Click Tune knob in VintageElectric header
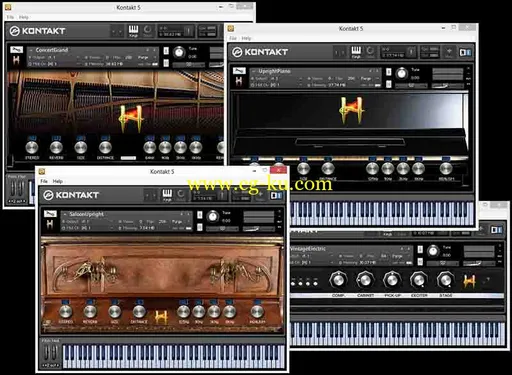The width and height of the screenshot is (512, 375). click(433, 251)
